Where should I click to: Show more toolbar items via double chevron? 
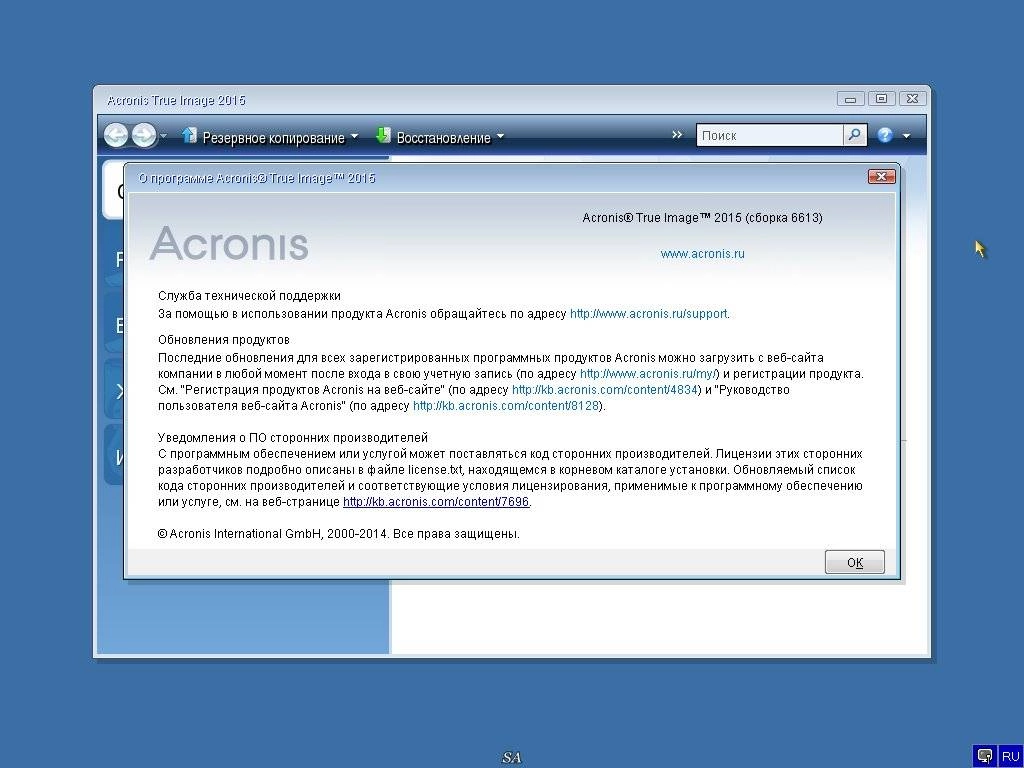pyautogui.click(x=677, y=135)
